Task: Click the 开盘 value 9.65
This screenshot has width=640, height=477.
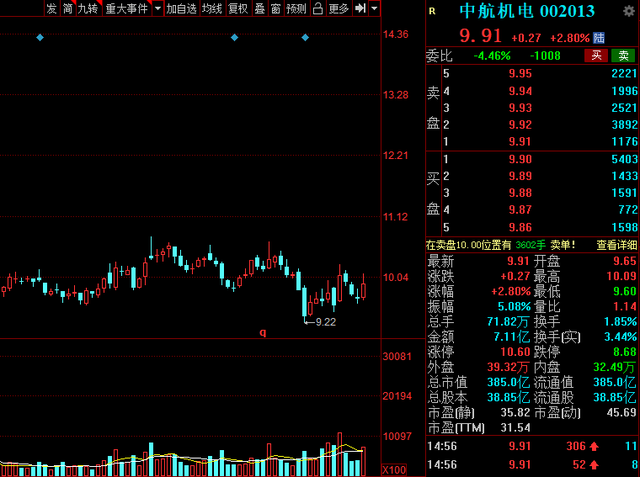Action: (625, 261)
